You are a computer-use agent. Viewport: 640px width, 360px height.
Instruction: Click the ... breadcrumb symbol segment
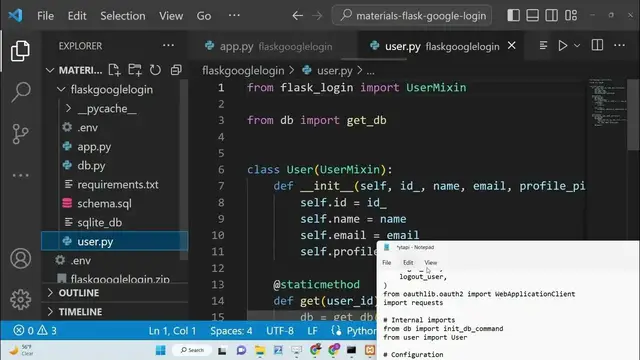(x=370, y=71)
